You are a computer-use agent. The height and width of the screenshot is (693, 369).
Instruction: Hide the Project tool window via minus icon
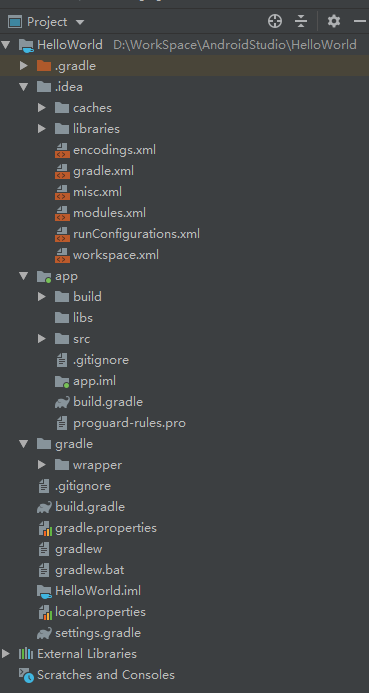pyautogui.click(x=360, y=21)
